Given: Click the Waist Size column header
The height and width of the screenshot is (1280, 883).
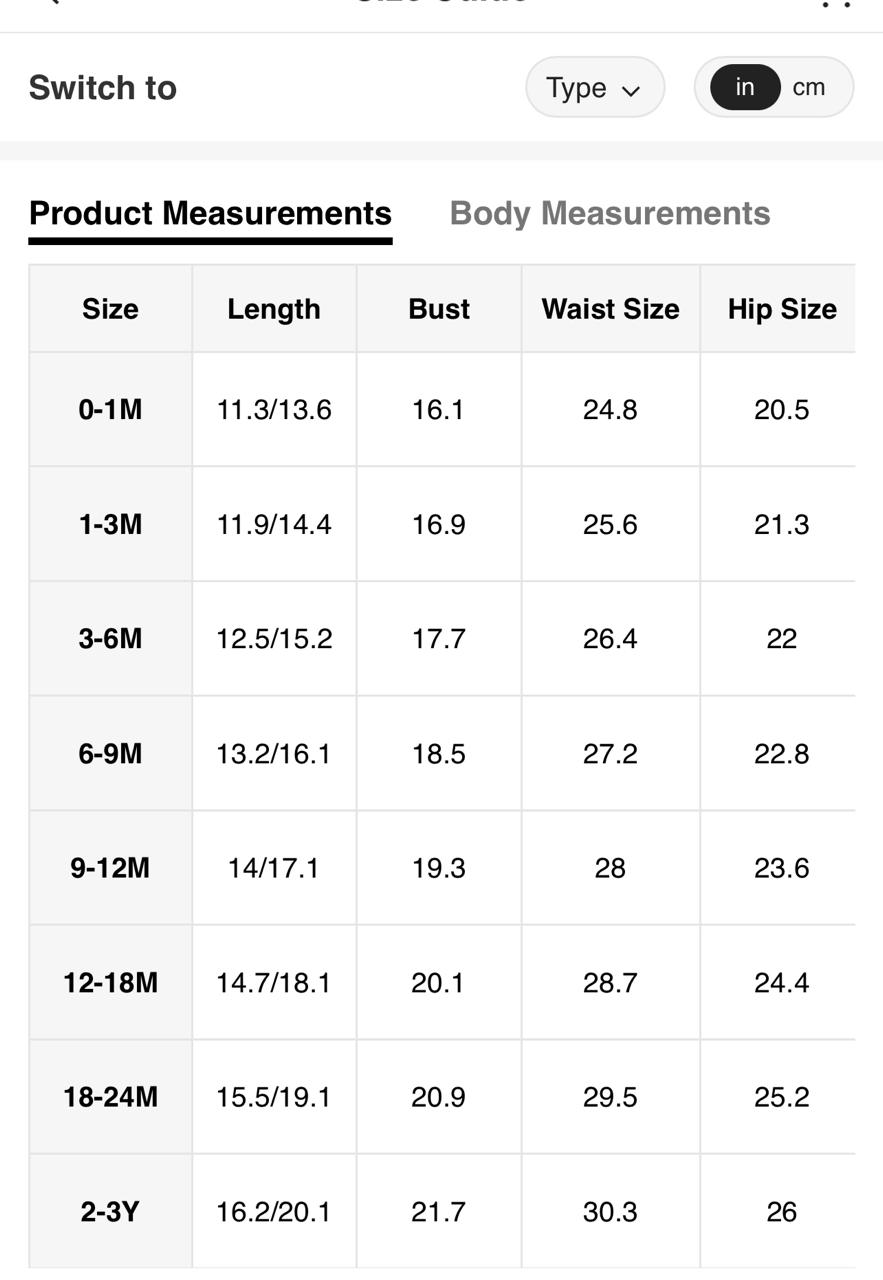Looking at the screenshot, I should click(x=610, y=309).
